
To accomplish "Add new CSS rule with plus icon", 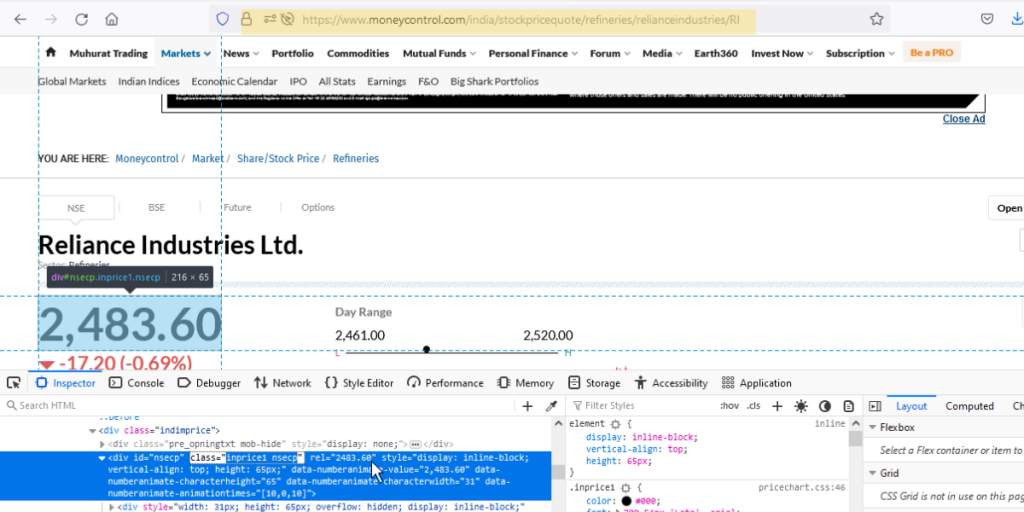I will (x=777, y=406).
